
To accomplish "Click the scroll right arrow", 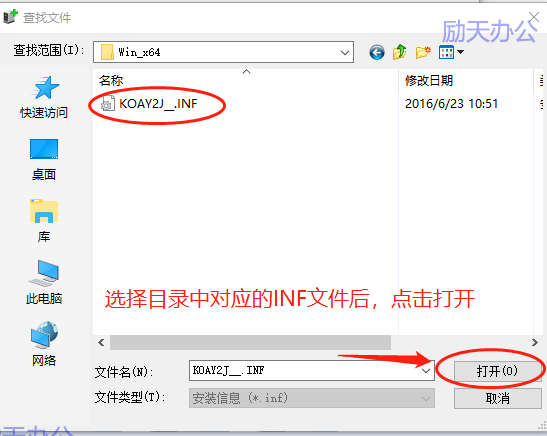I will (x=534, y=343).
